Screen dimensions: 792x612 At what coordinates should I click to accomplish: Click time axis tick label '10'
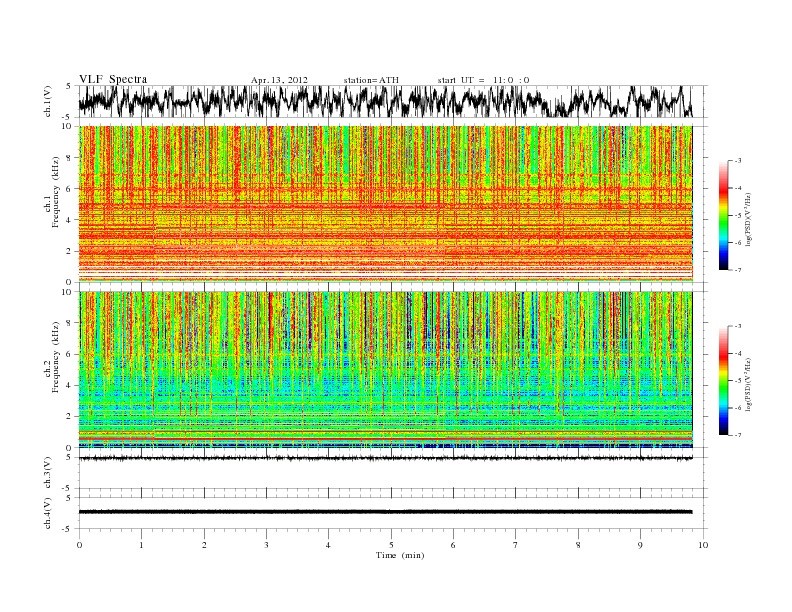tap(703, 545)
